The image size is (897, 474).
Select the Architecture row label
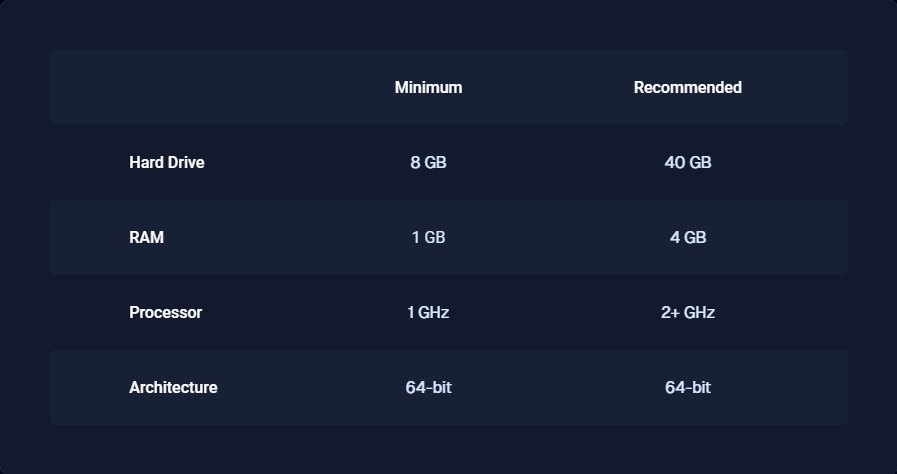173,387
